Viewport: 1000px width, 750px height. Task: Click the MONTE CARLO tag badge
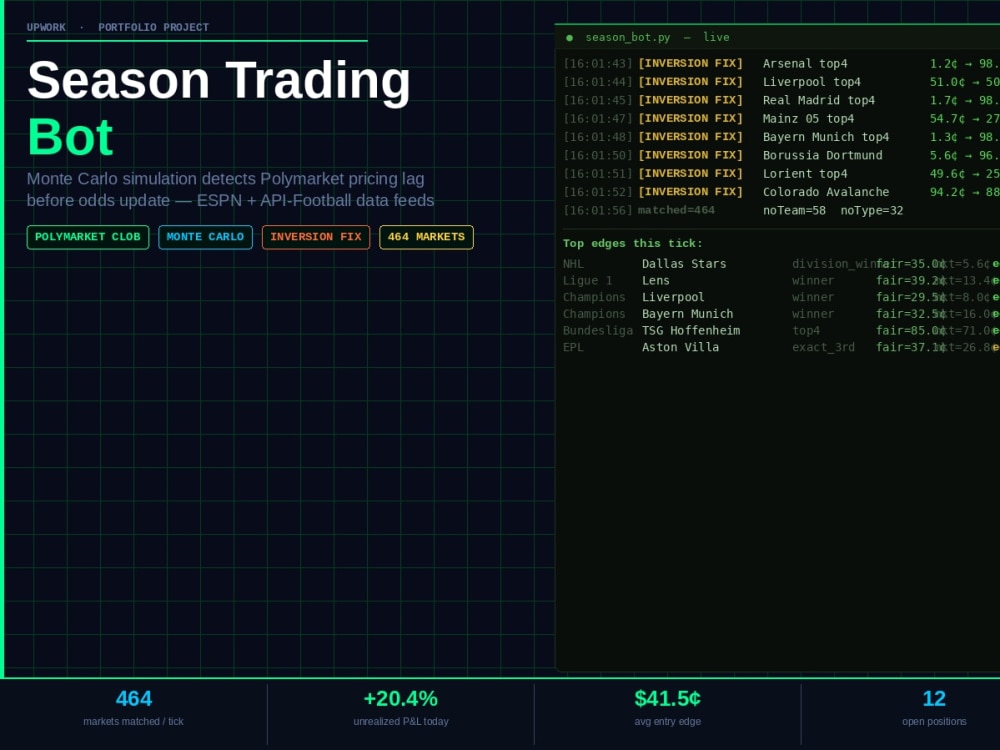click(205, 237)
